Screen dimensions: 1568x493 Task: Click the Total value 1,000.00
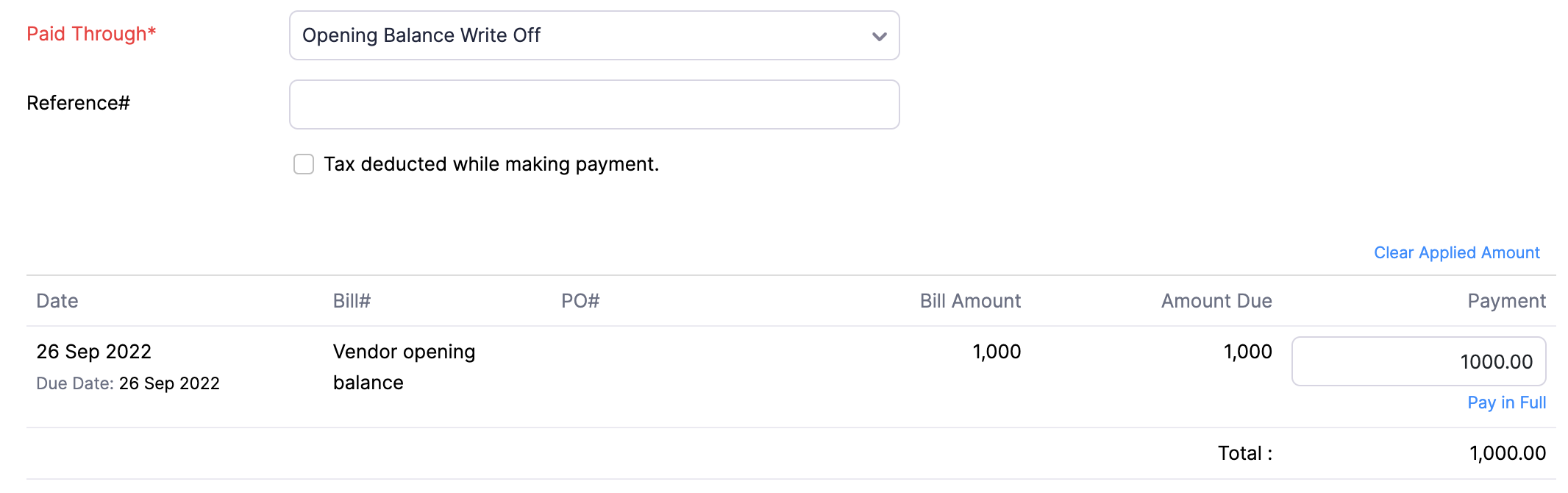(x=1507, y=453)
